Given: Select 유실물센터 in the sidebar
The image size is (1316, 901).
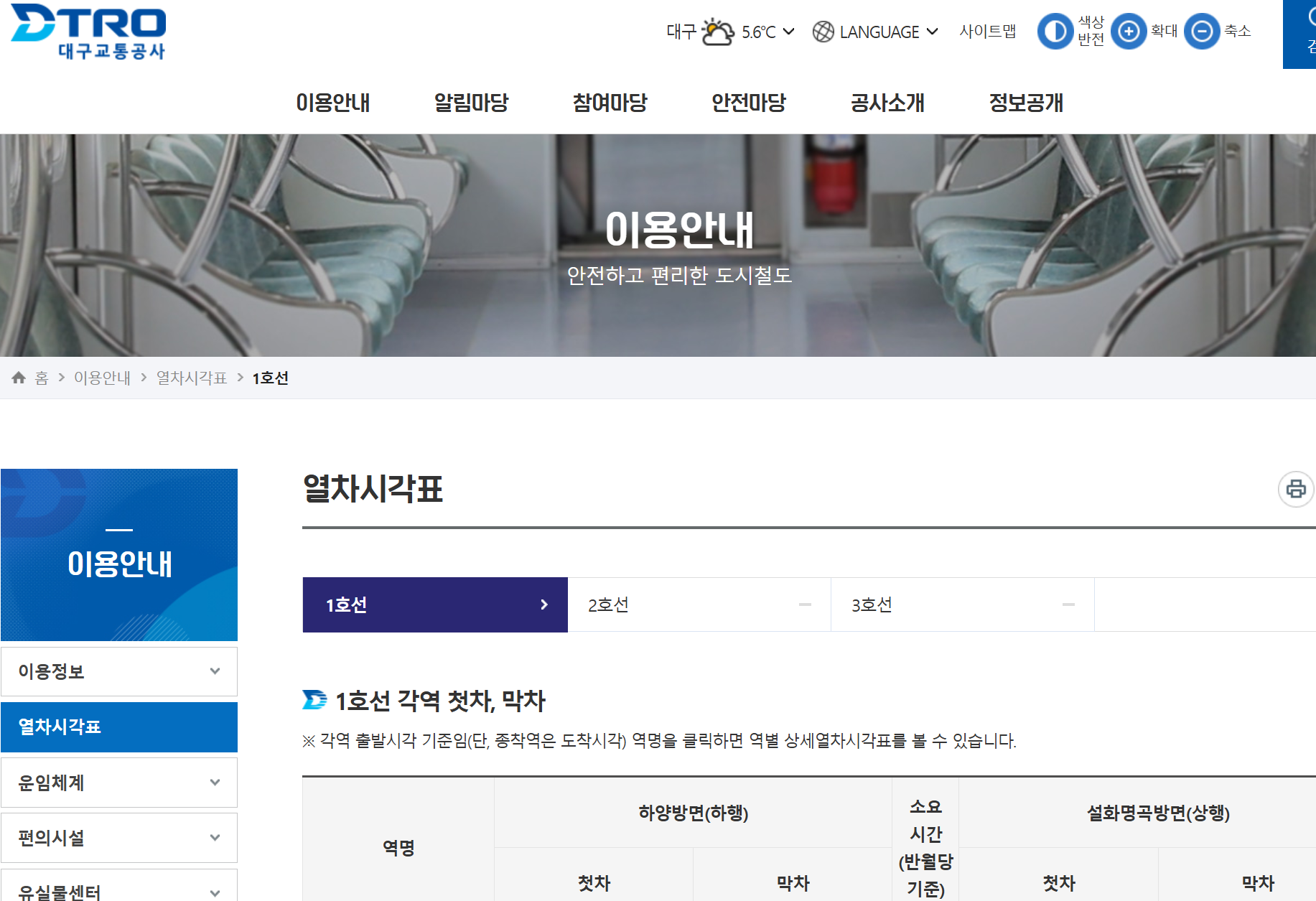Looking at the screenshot, I should 119,892.
